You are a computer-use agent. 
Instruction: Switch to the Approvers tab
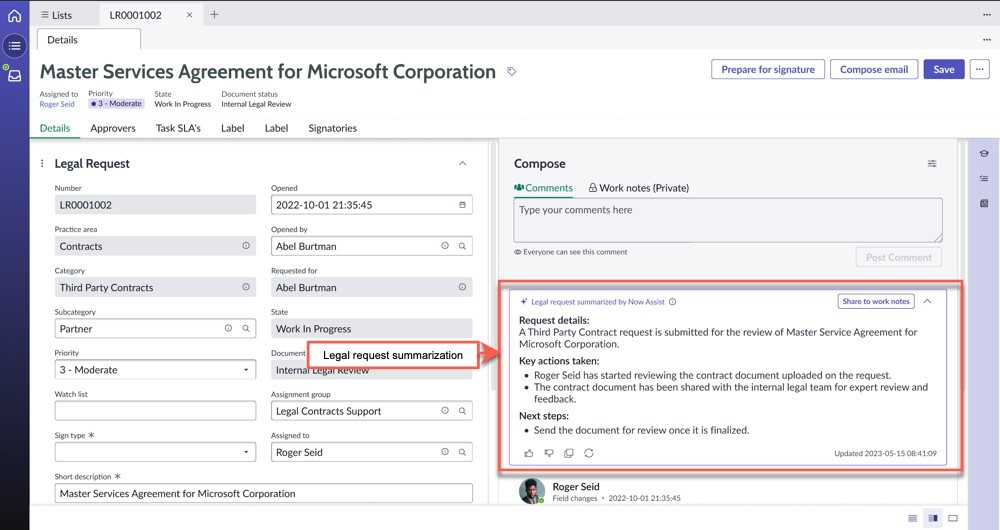pyautogui.click(x=113, y=128)
